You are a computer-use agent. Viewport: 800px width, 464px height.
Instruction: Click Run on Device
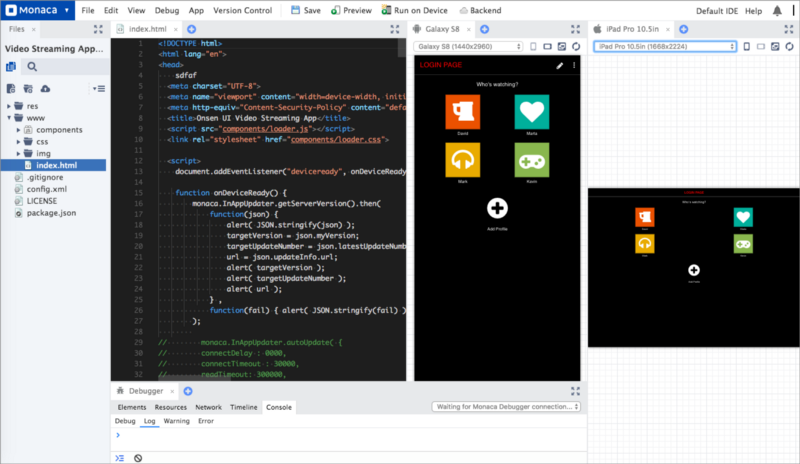point(414,10)
